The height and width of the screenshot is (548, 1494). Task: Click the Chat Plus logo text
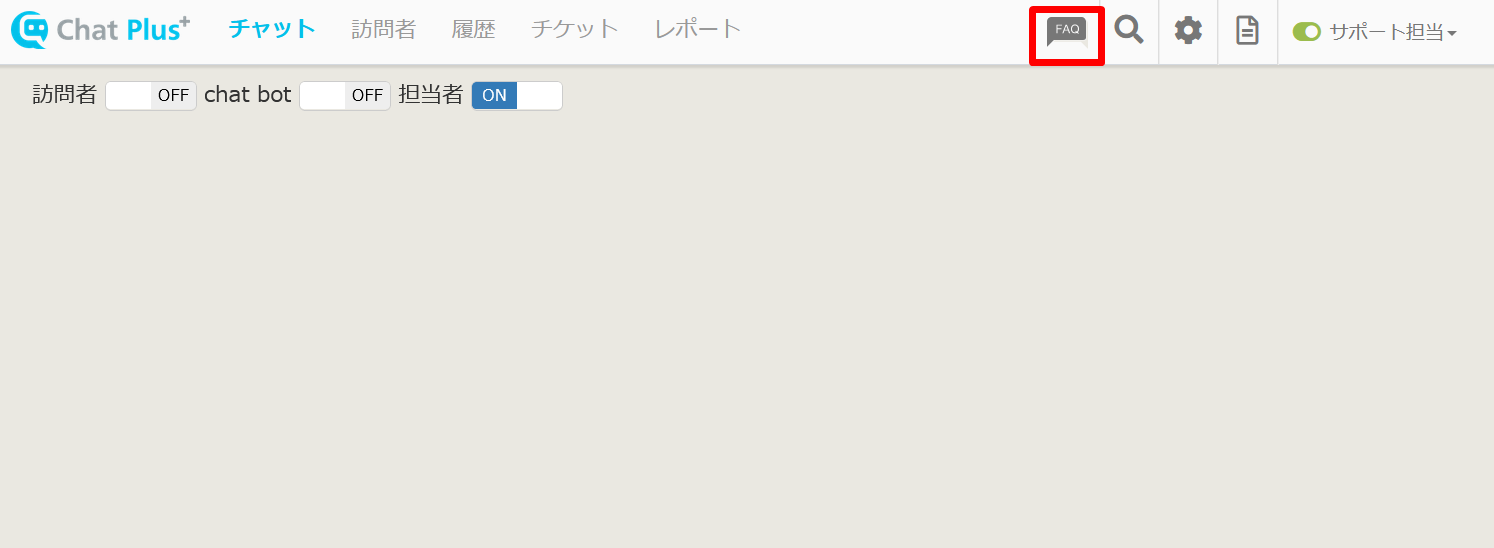point(122,30)
